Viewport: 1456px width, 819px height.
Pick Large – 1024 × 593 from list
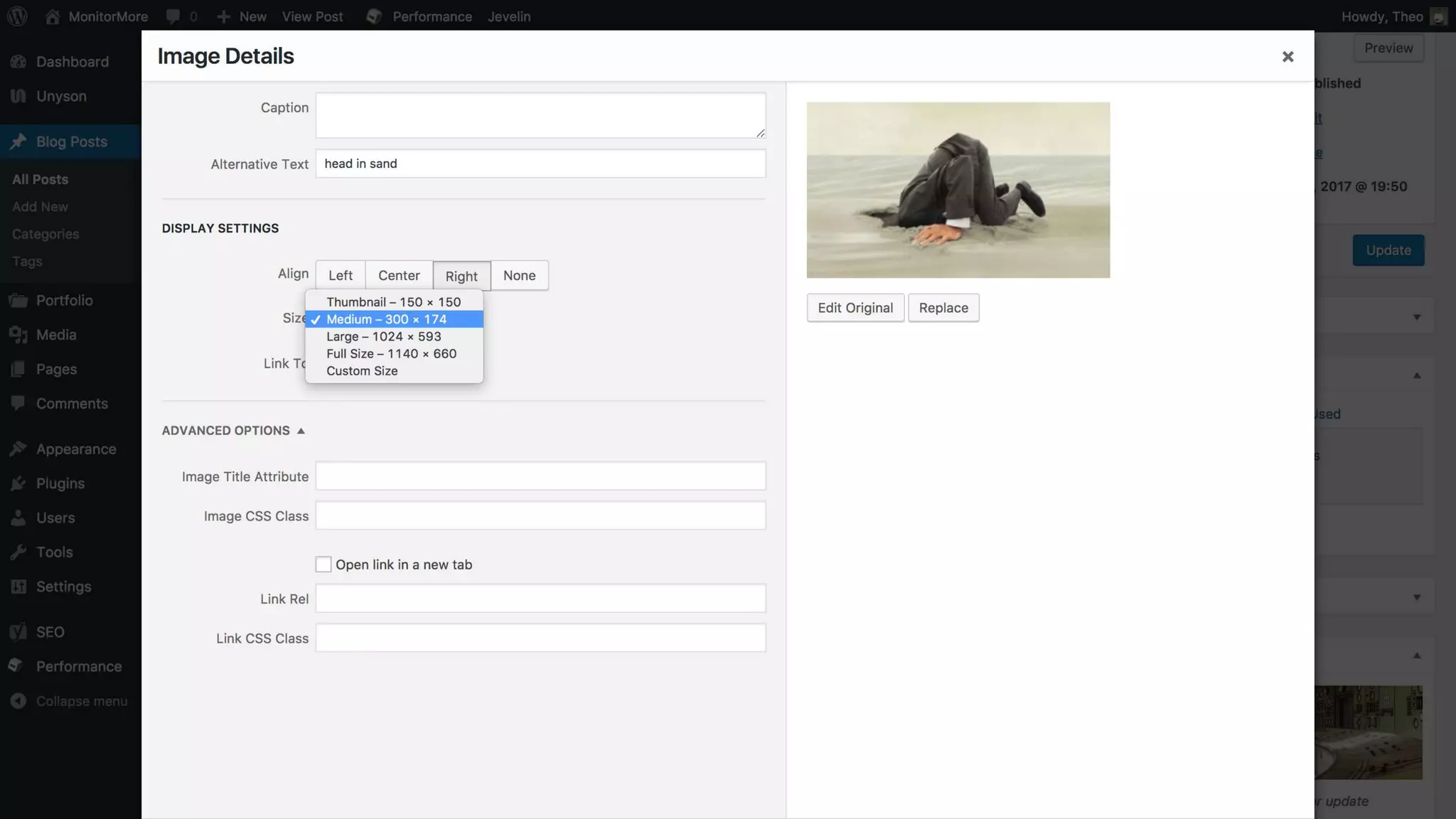coord(383,337)
